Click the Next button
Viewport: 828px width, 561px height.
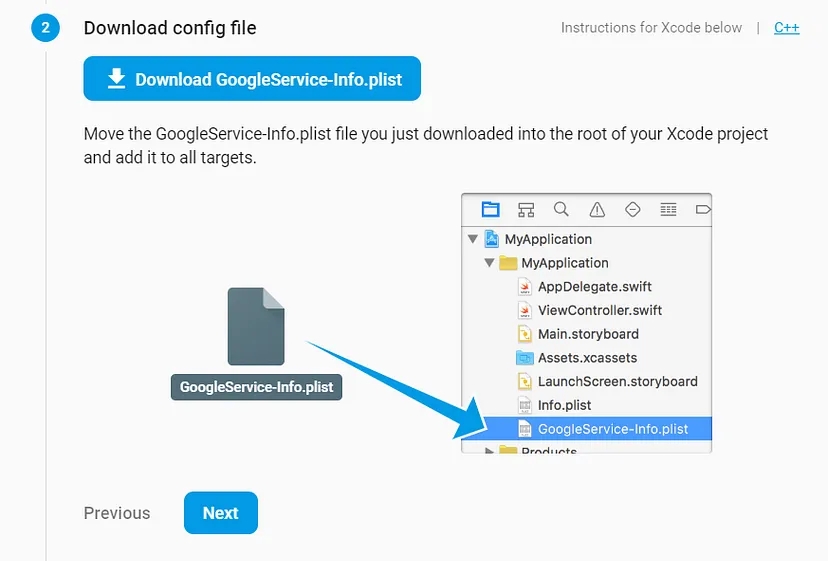coord(220,513)
